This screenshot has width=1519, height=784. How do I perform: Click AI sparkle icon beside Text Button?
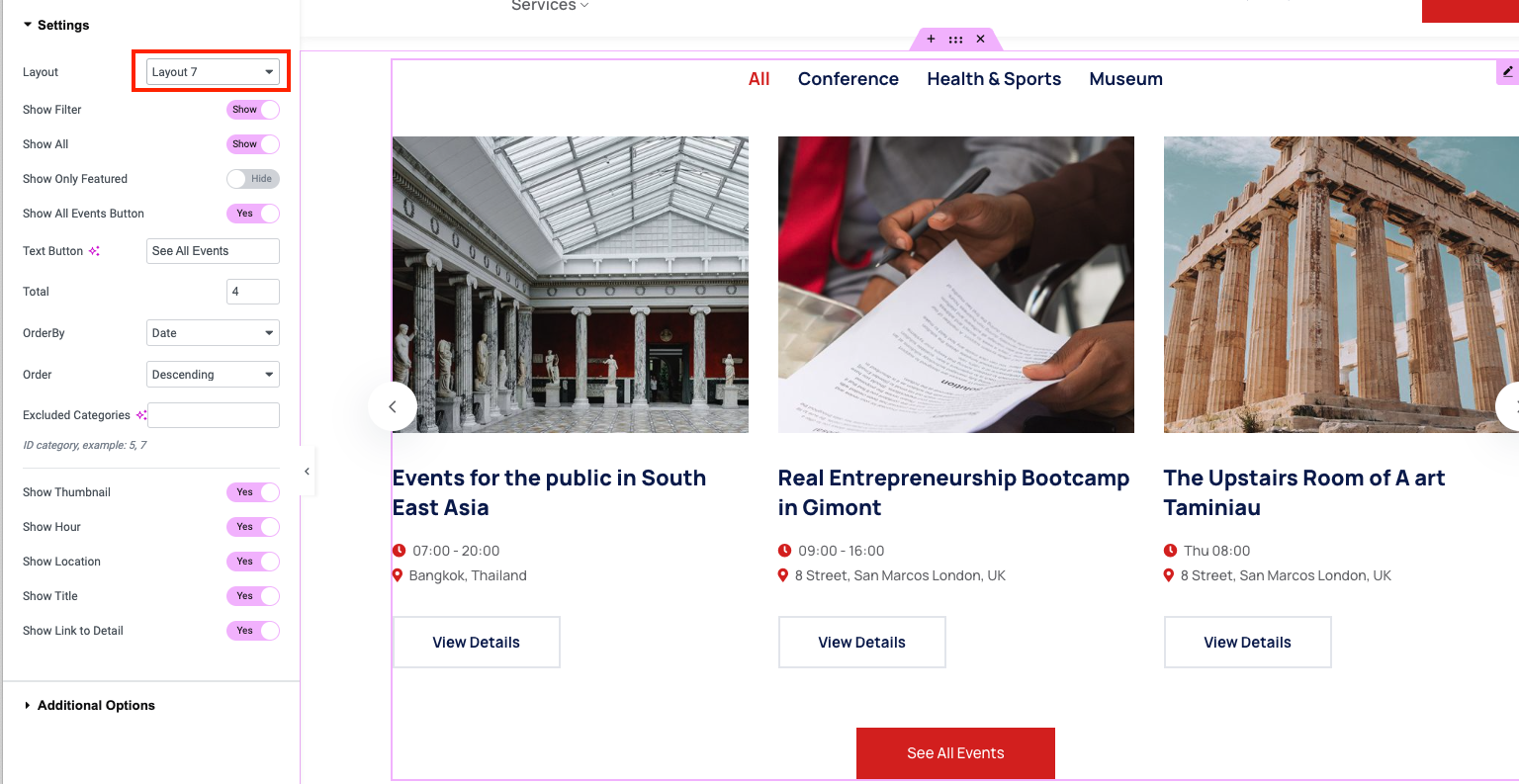pos(94,251)
